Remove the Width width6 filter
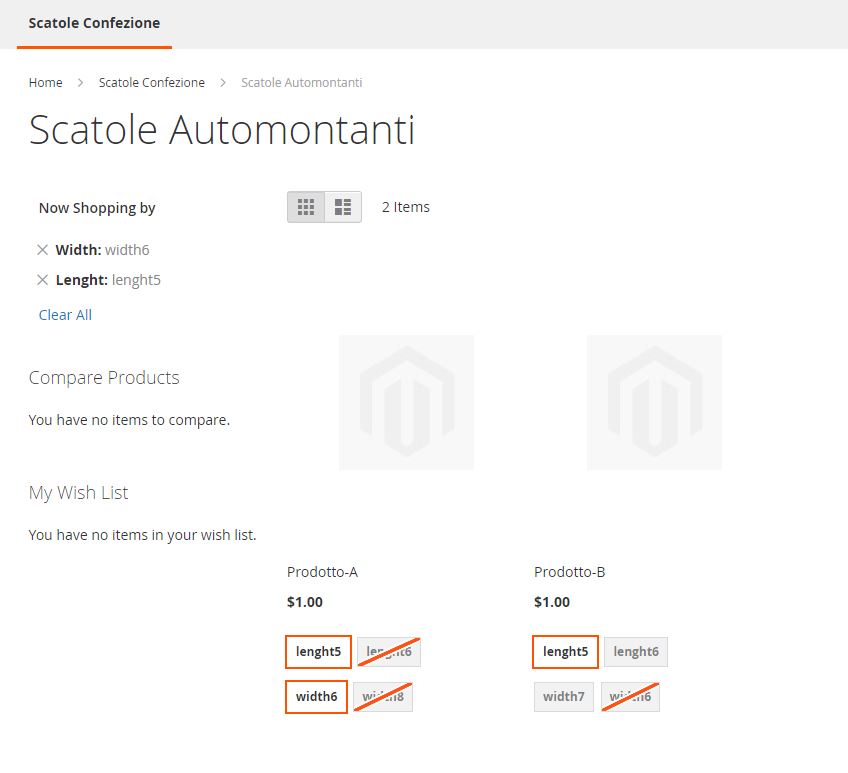The image size is (848, 773). click(x=42, y=249)
